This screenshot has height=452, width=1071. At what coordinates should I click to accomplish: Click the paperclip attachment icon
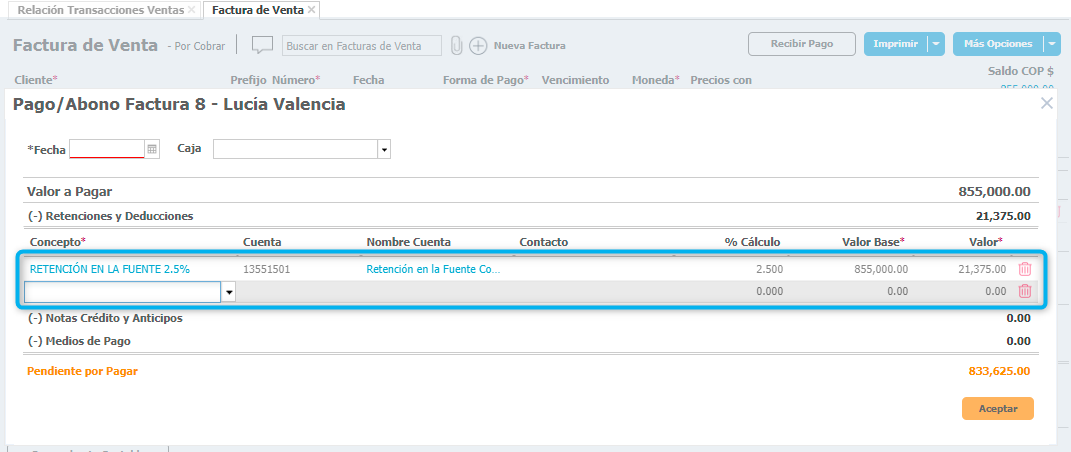click(456, 45)
